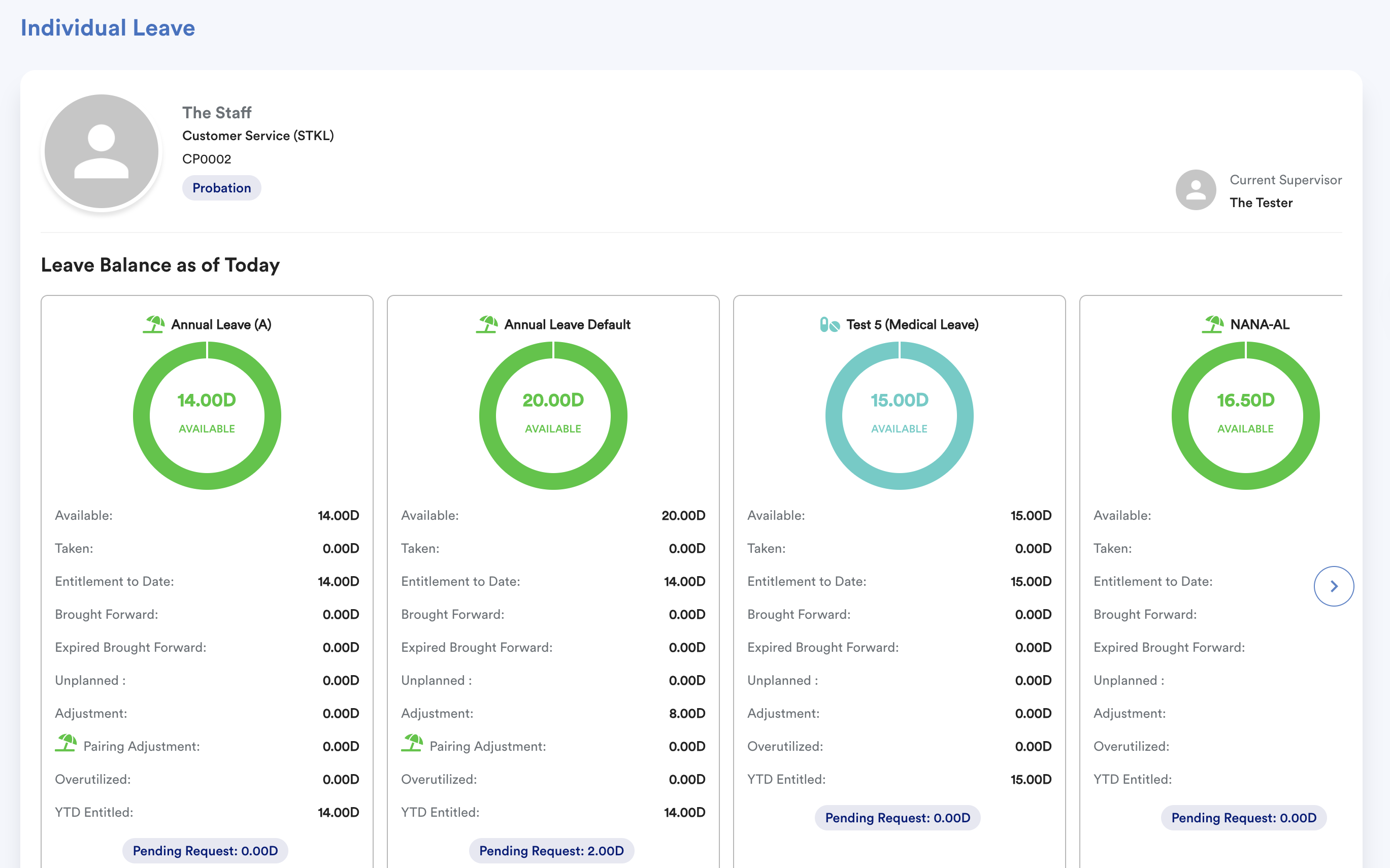Open Pending Request 0.00D on Annual Leave (A)
The image size is (1390, 868).
pos(205,850)
